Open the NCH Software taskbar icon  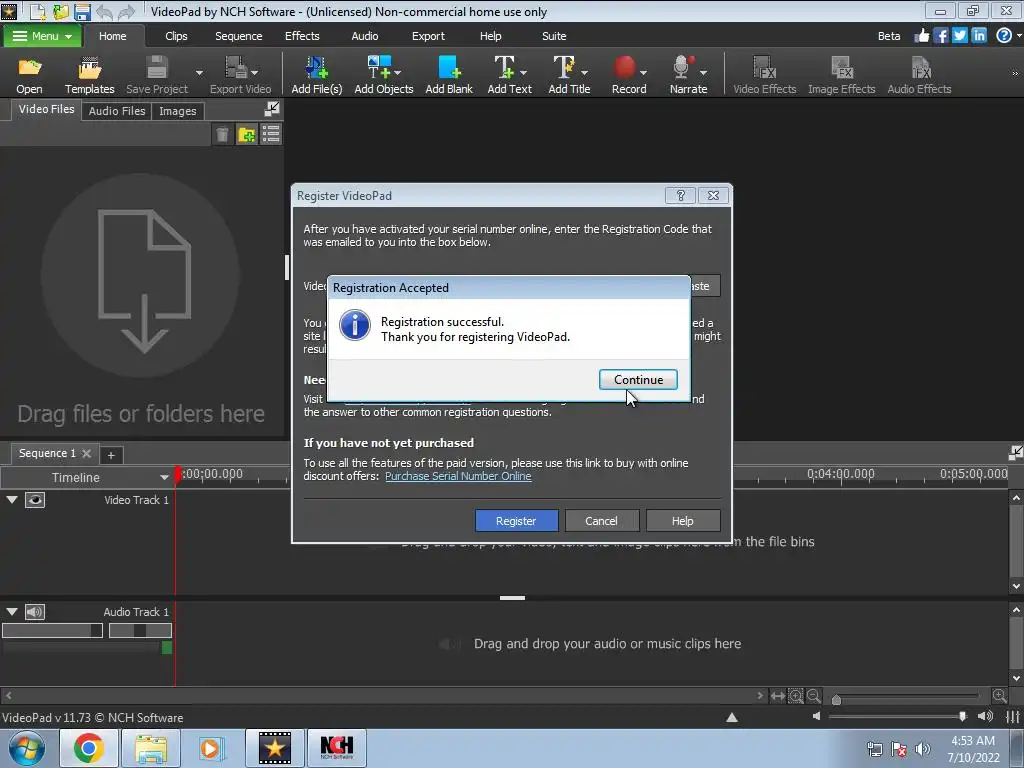(x=337, y=748)
